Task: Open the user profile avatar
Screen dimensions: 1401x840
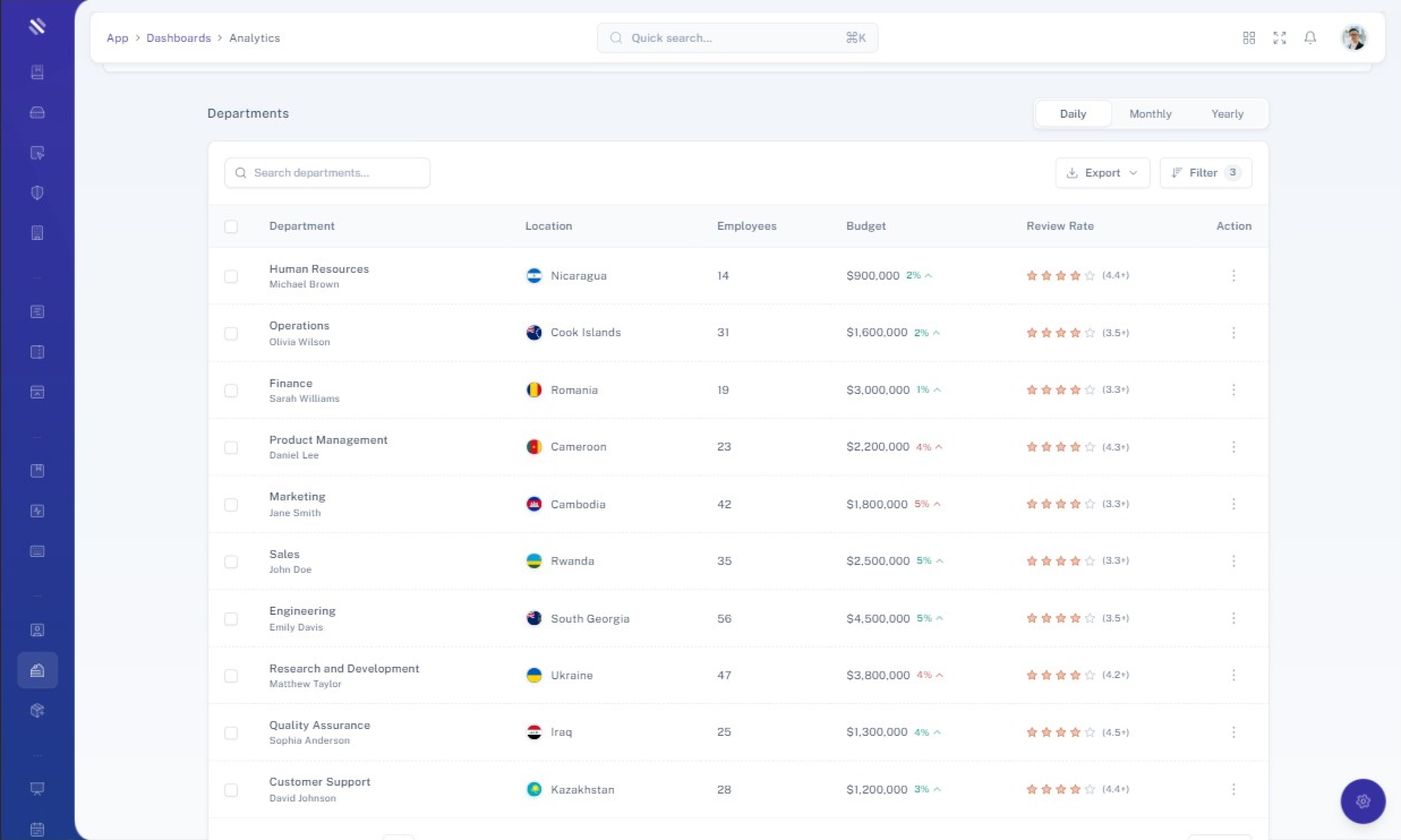Action: coord(1354,38)
